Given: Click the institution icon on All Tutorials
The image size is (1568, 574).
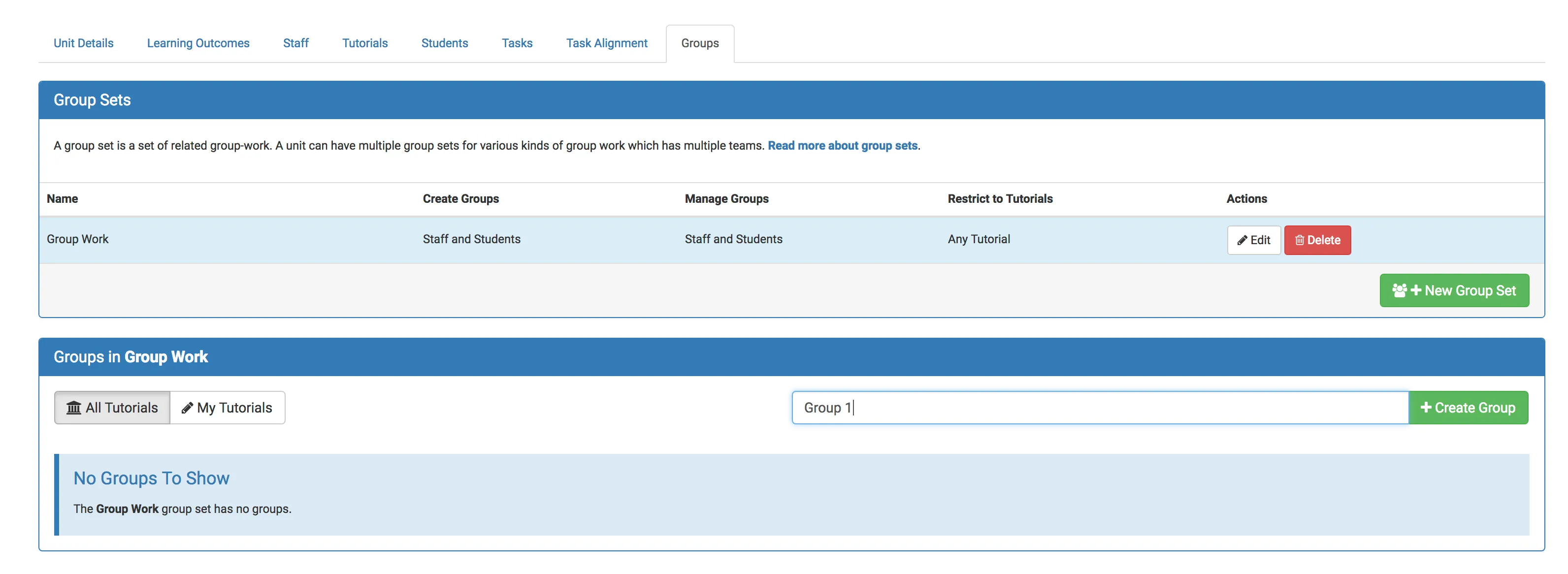Looking at the screenshot, I should (74, 408).
